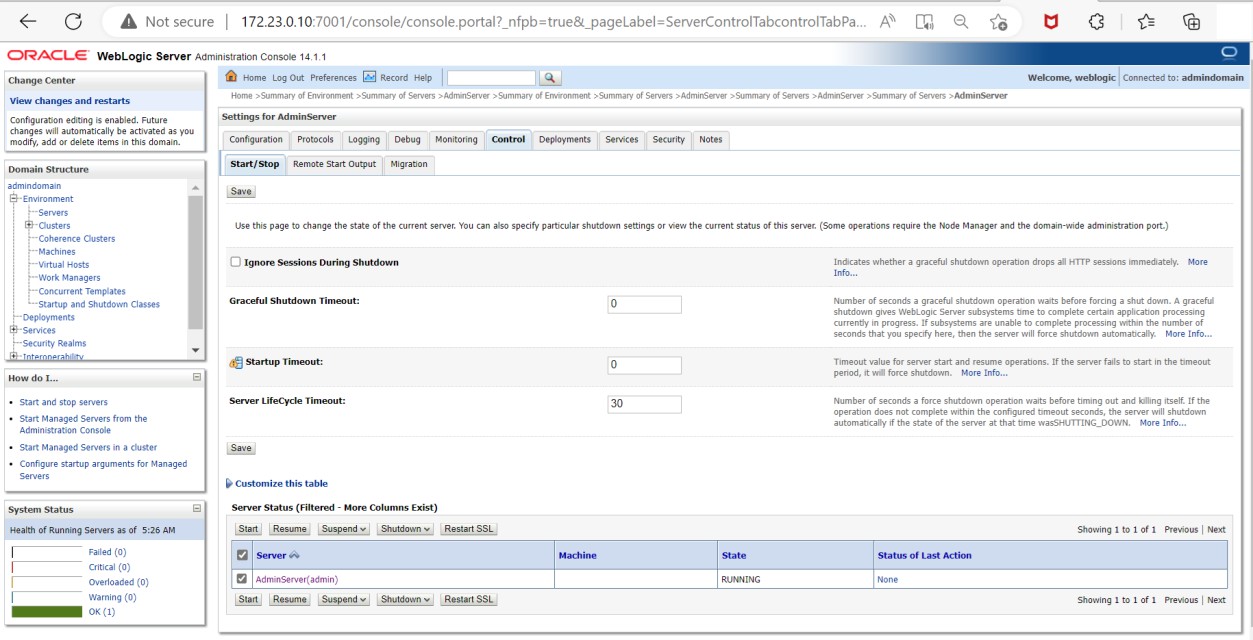Screen dimensions: 1253x640
Task: Click Domain Structure scrollbar down arrow
Action: click(195, 350)
